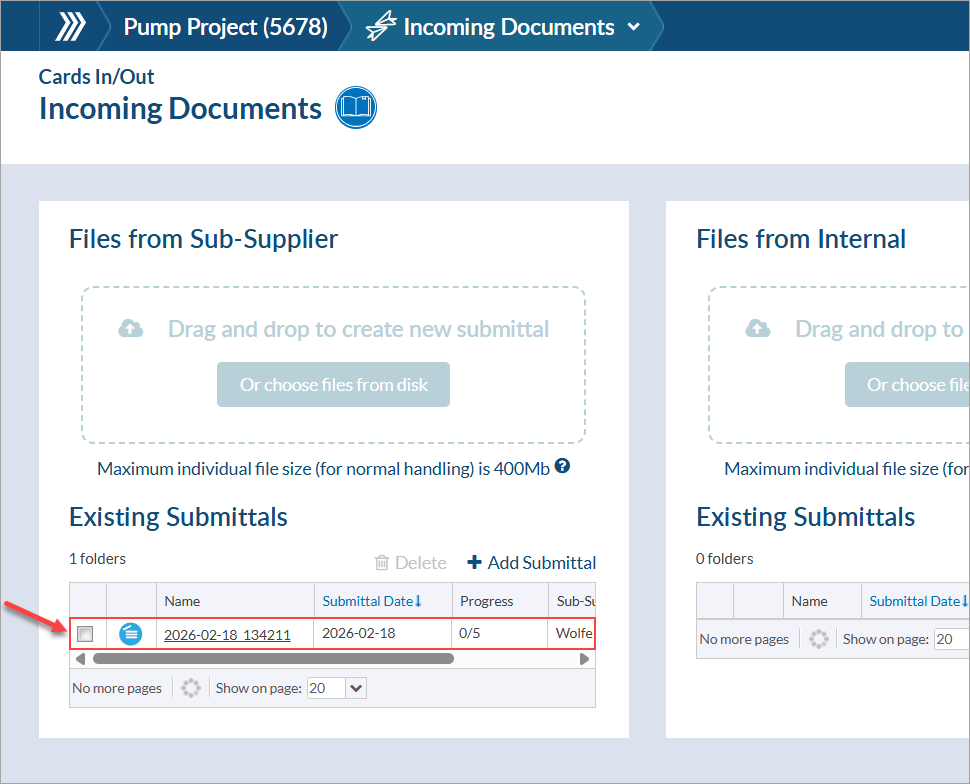Open the Show on page dropdown in Sub-Supplier
This screenshot has height=784, width=970.
(356, 688)
